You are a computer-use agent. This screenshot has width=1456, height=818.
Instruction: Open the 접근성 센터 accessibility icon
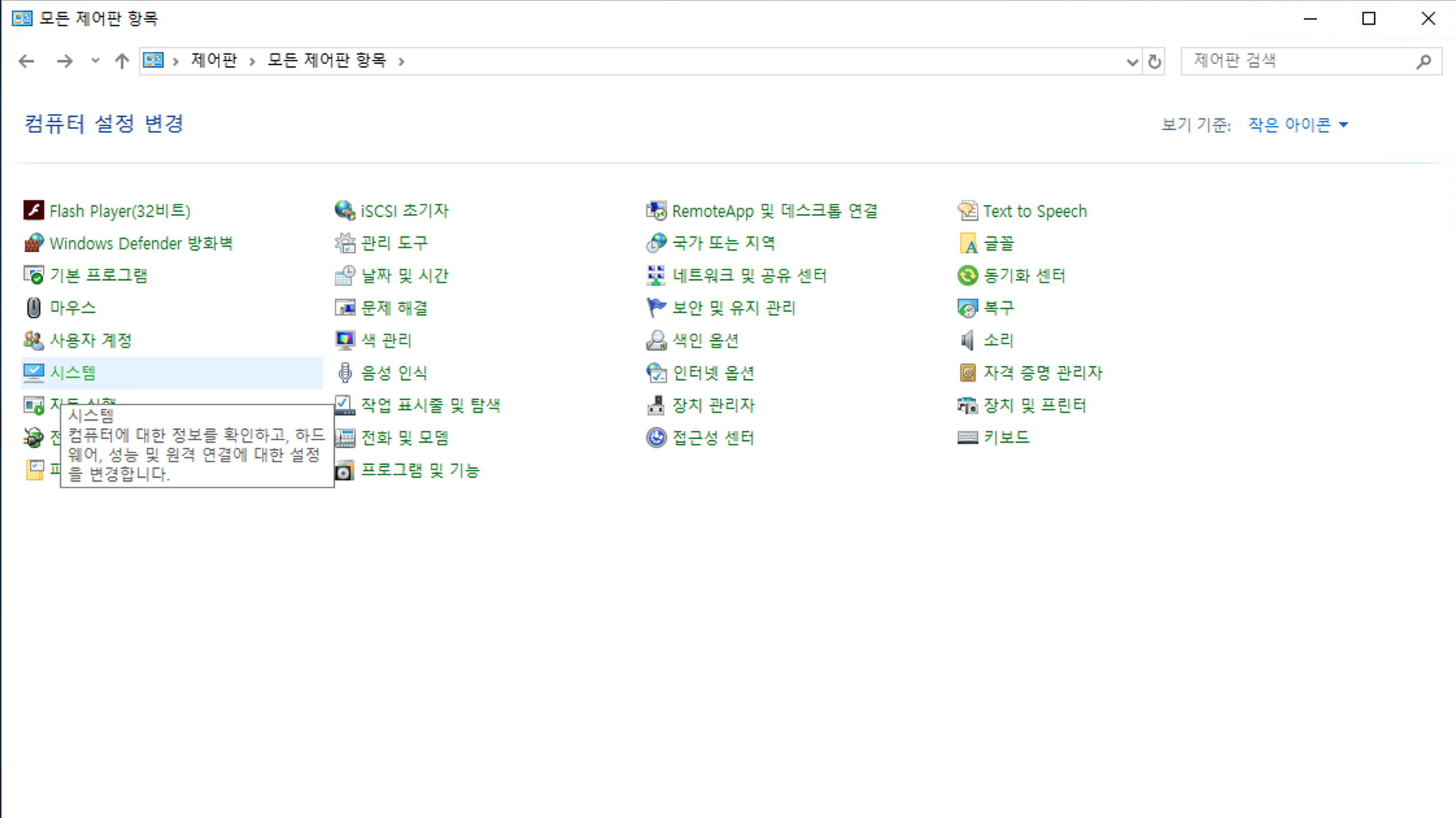click(656, 438)
